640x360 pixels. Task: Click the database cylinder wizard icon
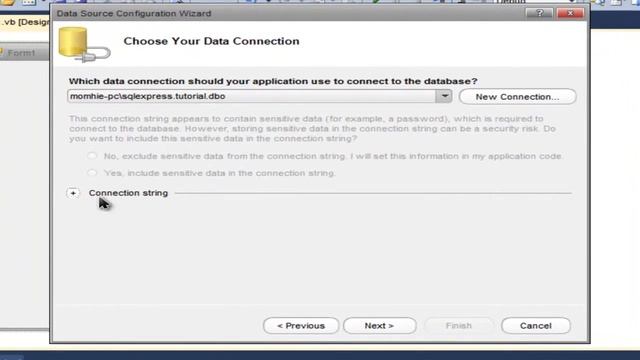tap(84, 44)
